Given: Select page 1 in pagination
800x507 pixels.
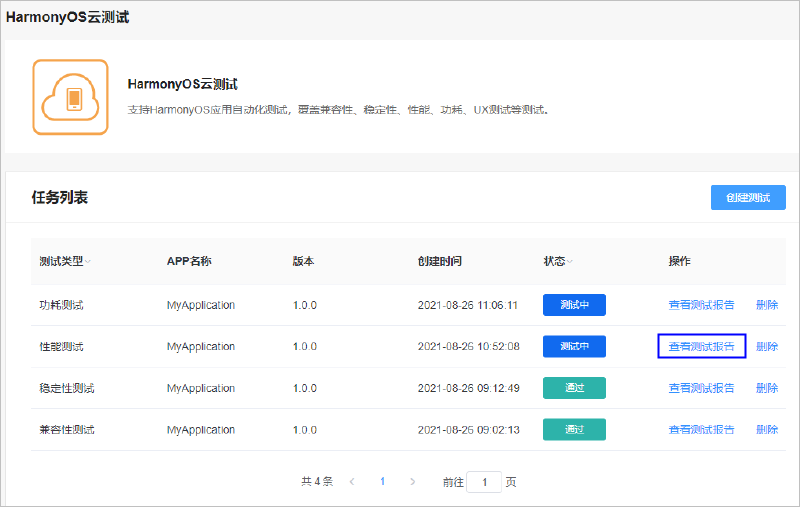Looking at the screenshot, I should (x=383, y=481).
